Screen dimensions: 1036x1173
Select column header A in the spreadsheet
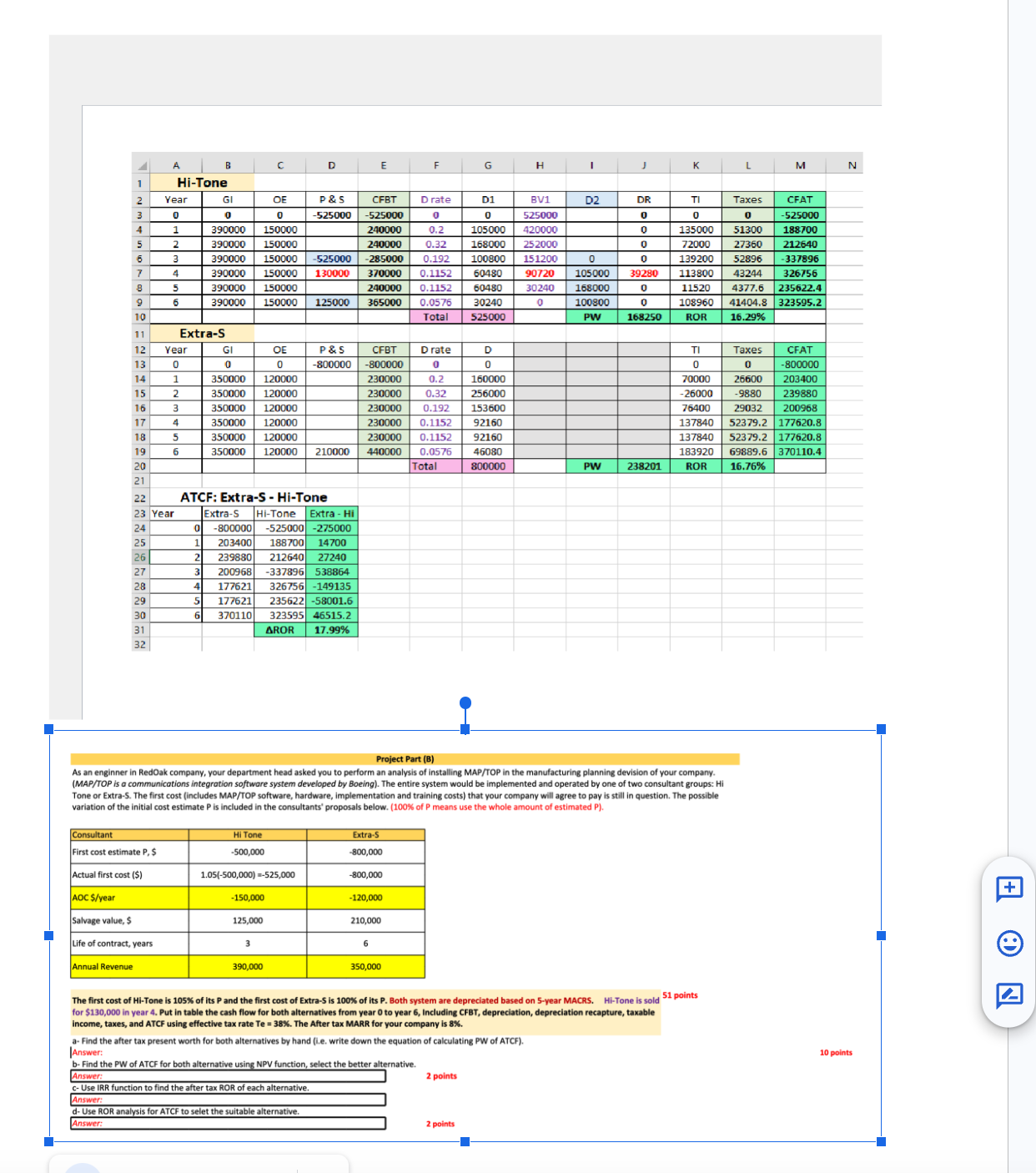(175, 164)
